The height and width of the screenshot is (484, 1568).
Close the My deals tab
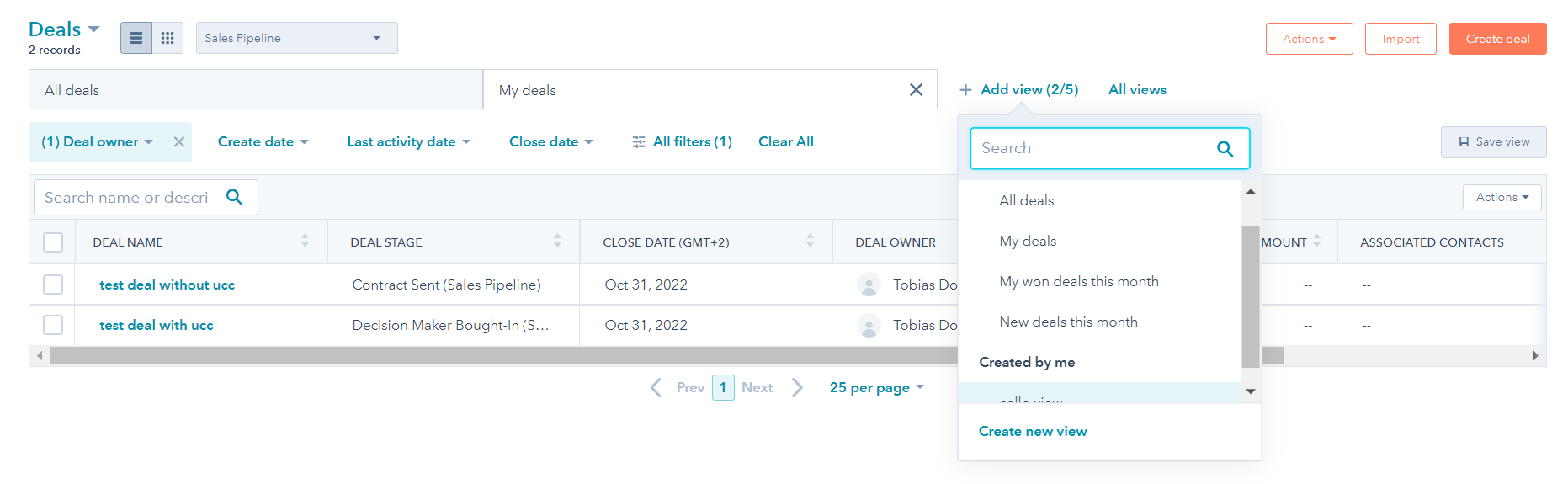pos(917,89)
